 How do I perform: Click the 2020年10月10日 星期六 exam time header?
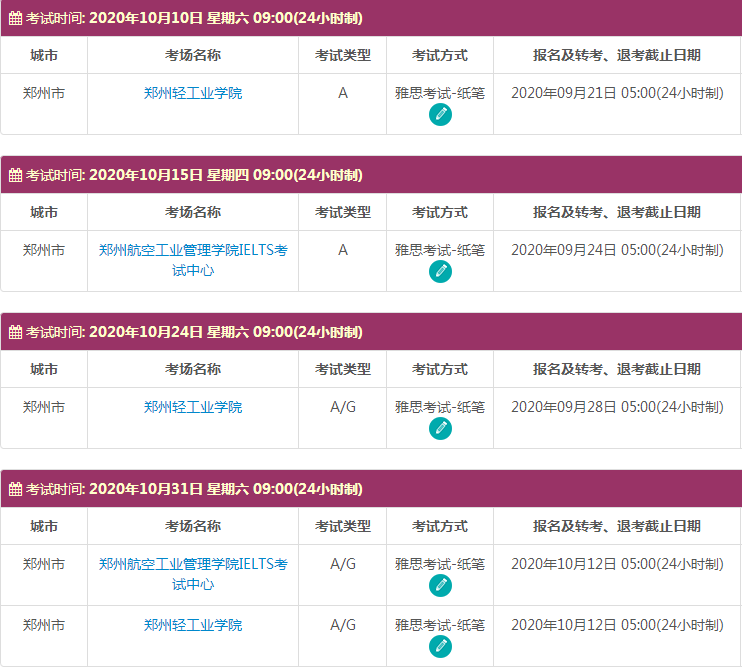point(225,18)
